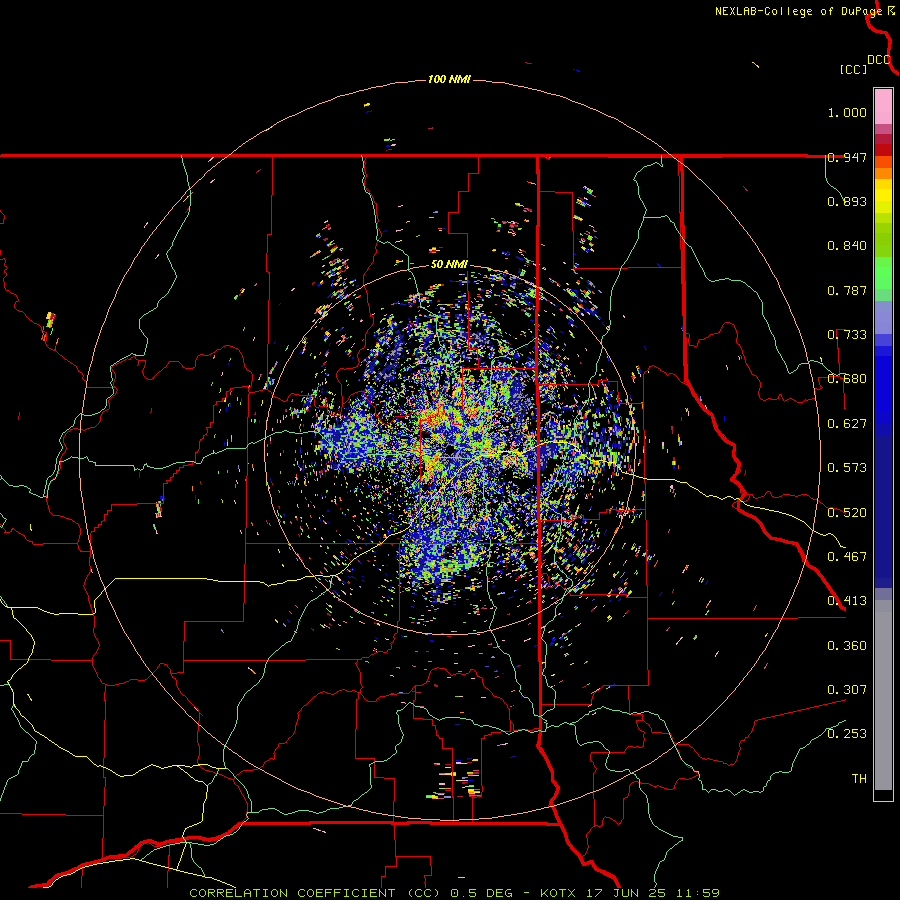The image size is (900, 900).
Task: Click the 0.360 legend value
Action: click(x=847, y=646)
